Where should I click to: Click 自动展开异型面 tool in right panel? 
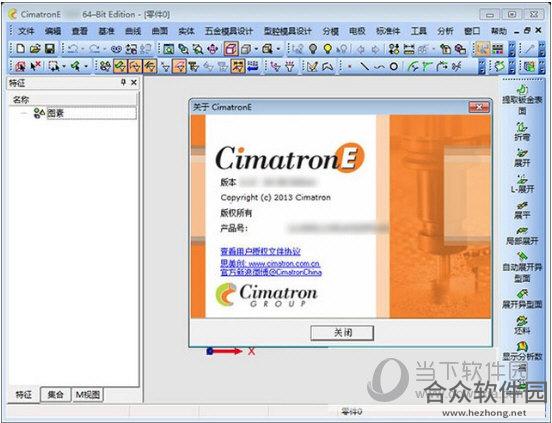point(522,267)
